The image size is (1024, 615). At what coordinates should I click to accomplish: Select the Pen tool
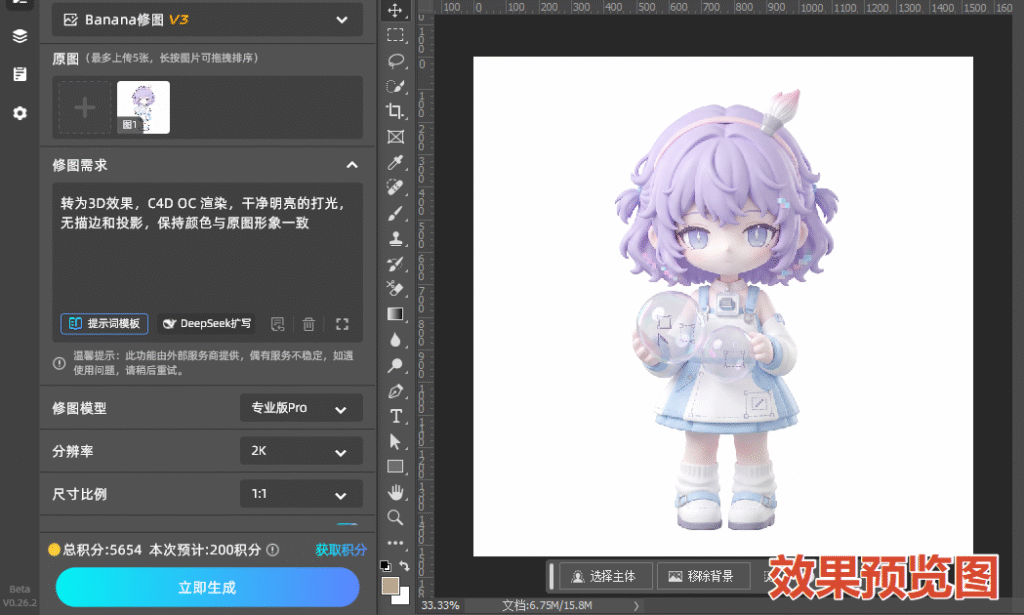point(395,390)
